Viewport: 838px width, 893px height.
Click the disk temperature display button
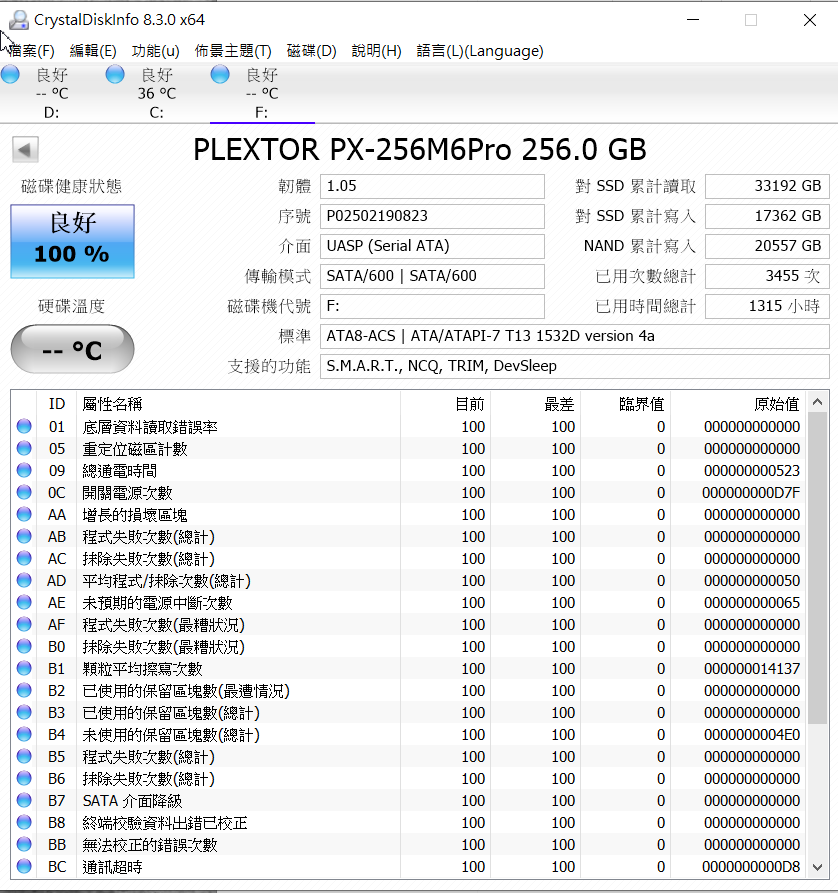point(72,350)
